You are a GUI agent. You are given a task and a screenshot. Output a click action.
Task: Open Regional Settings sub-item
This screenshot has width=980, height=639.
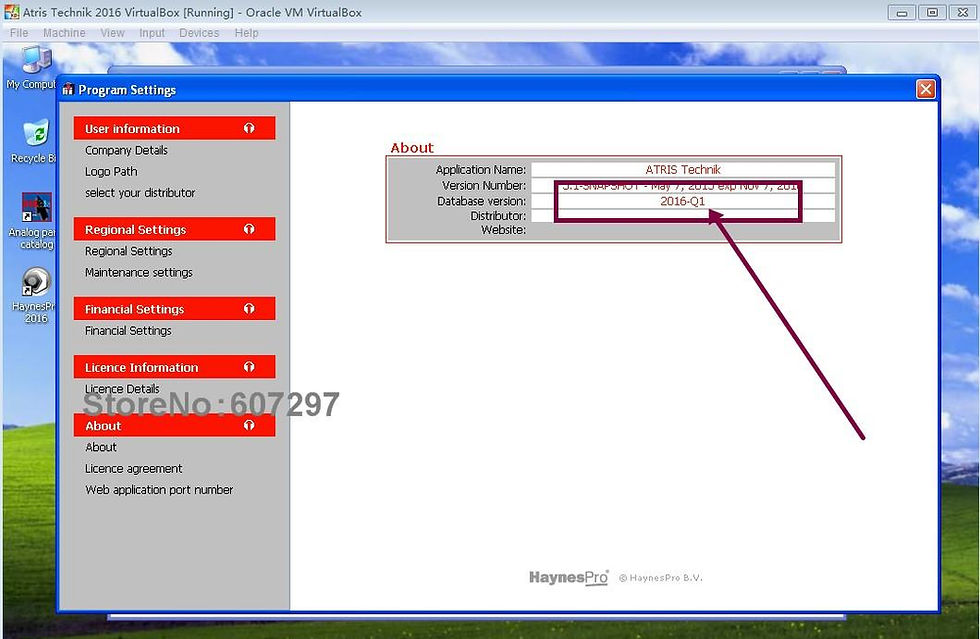click(x=129, y=251)
